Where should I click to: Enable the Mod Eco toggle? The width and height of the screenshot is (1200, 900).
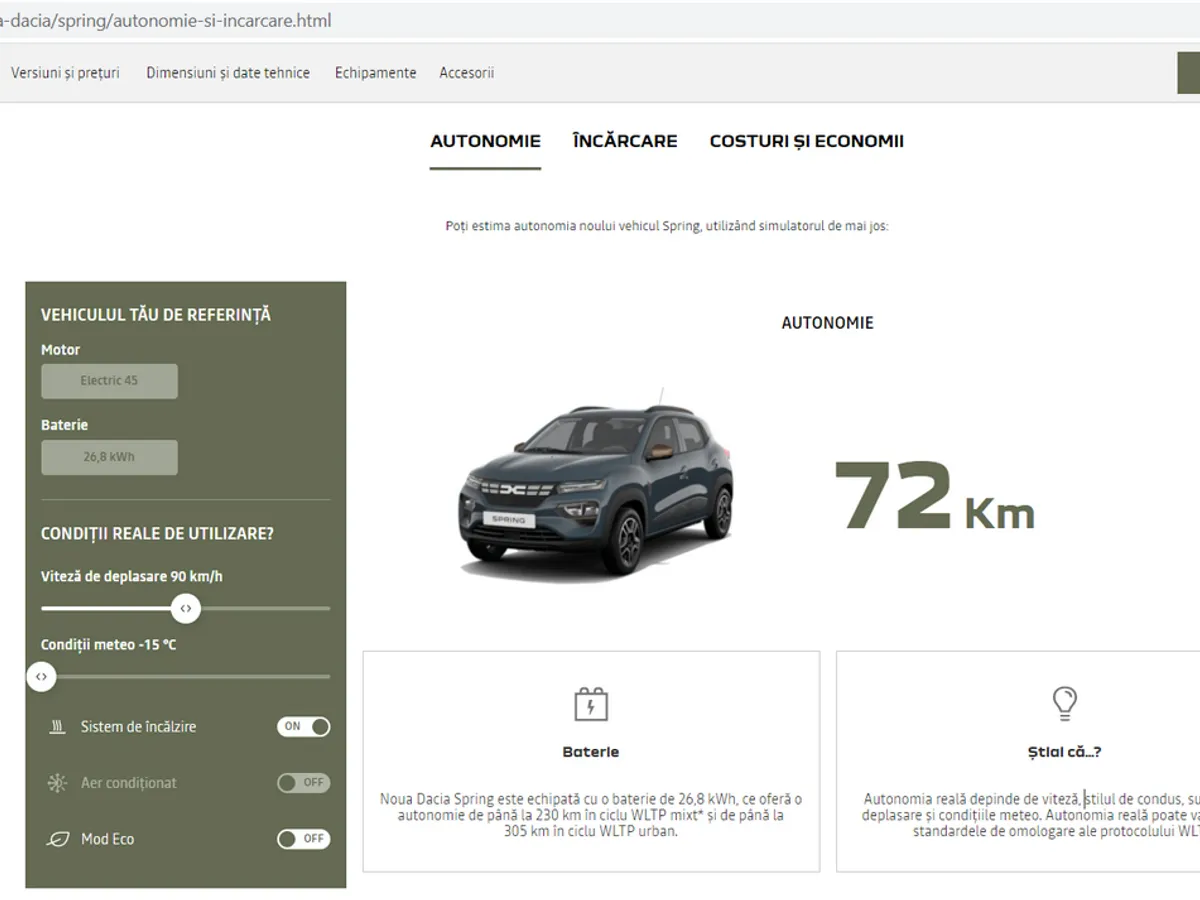303,839
